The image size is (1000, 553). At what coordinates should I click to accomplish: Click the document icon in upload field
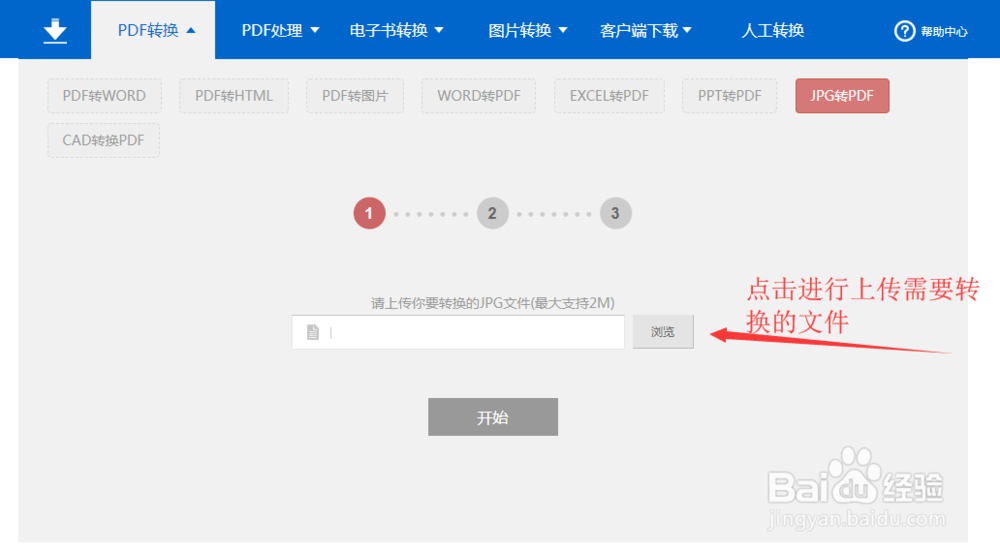[312, 332]
